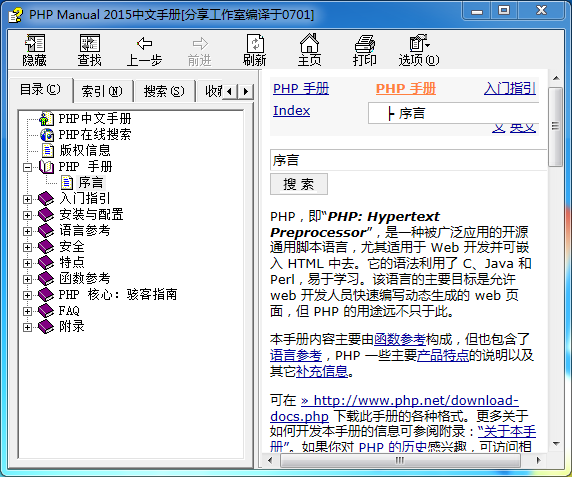Image resolution: width=572 pixels, height=477 pixels.
Task: Open the 序言 dropdown box in header
Action: point(453,113)
